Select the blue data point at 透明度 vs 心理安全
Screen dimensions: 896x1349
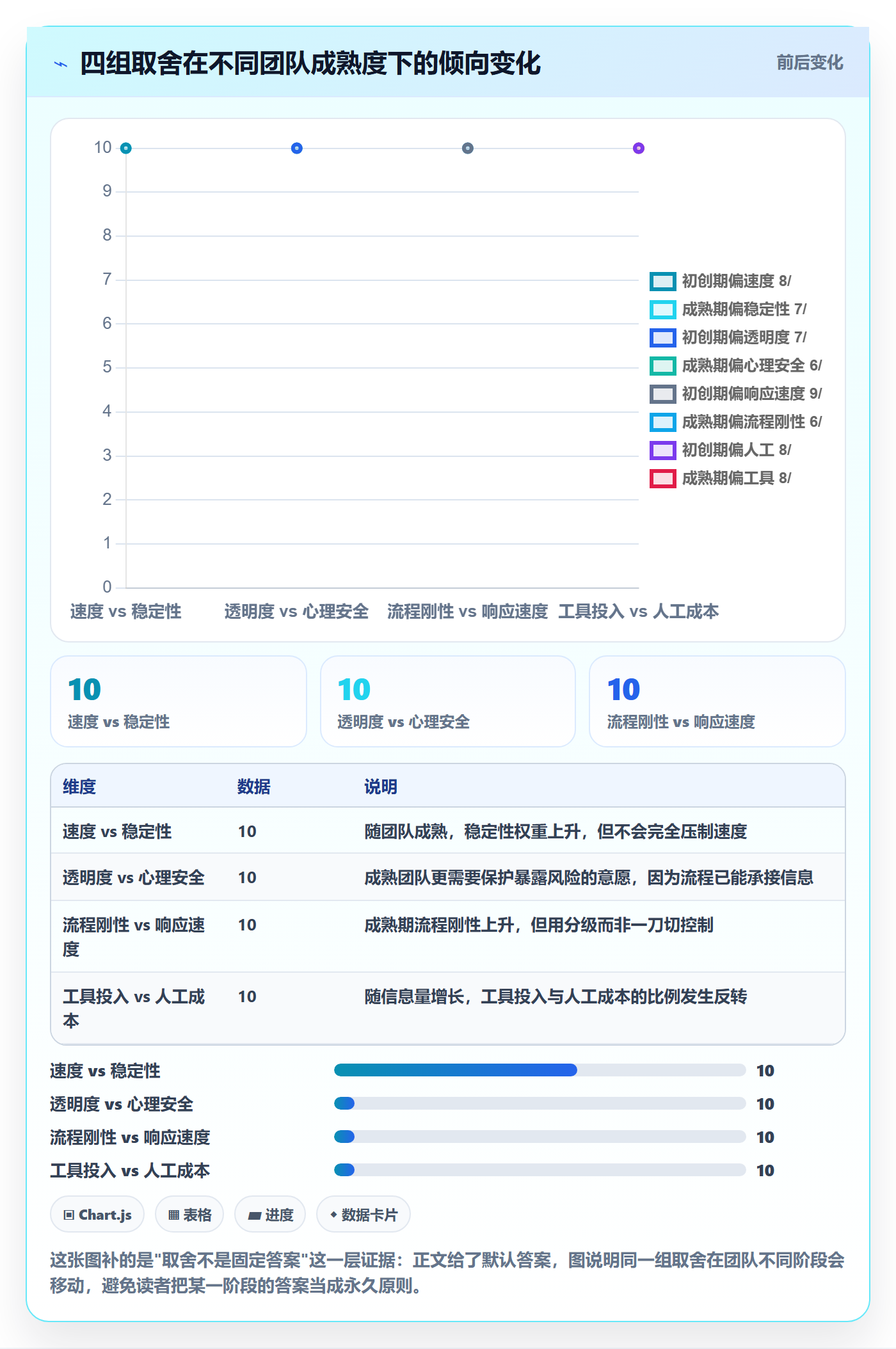pos(297,148)
